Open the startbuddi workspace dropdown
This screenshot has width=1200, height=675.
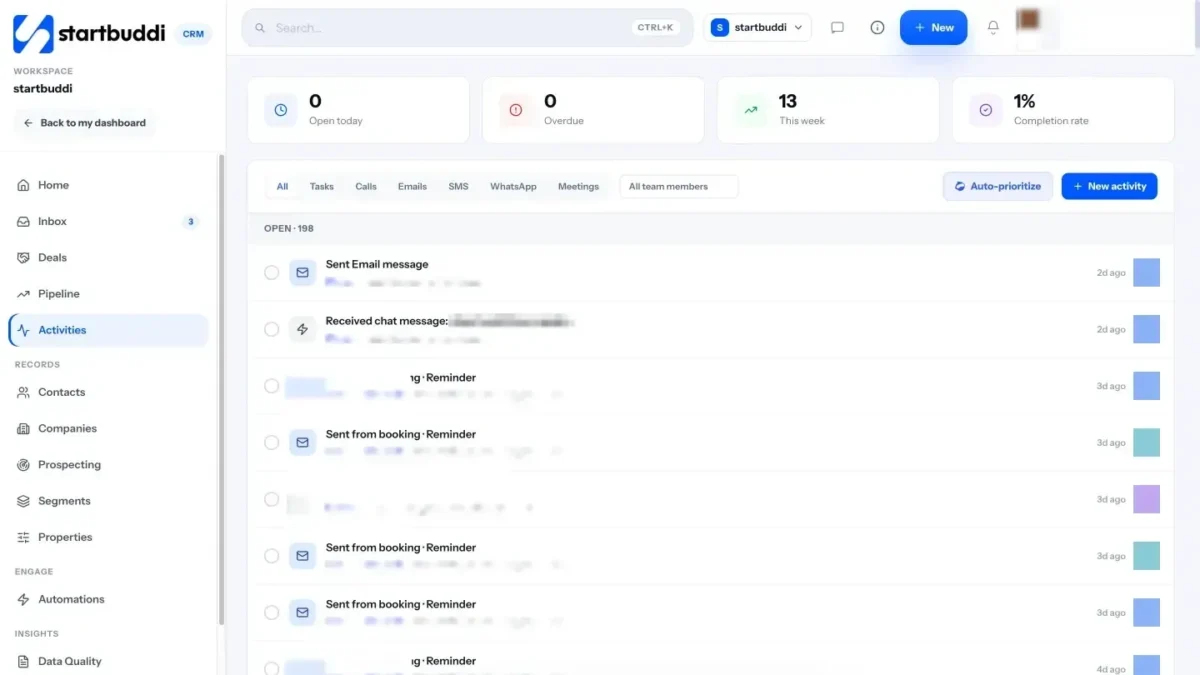click(757, 28)
